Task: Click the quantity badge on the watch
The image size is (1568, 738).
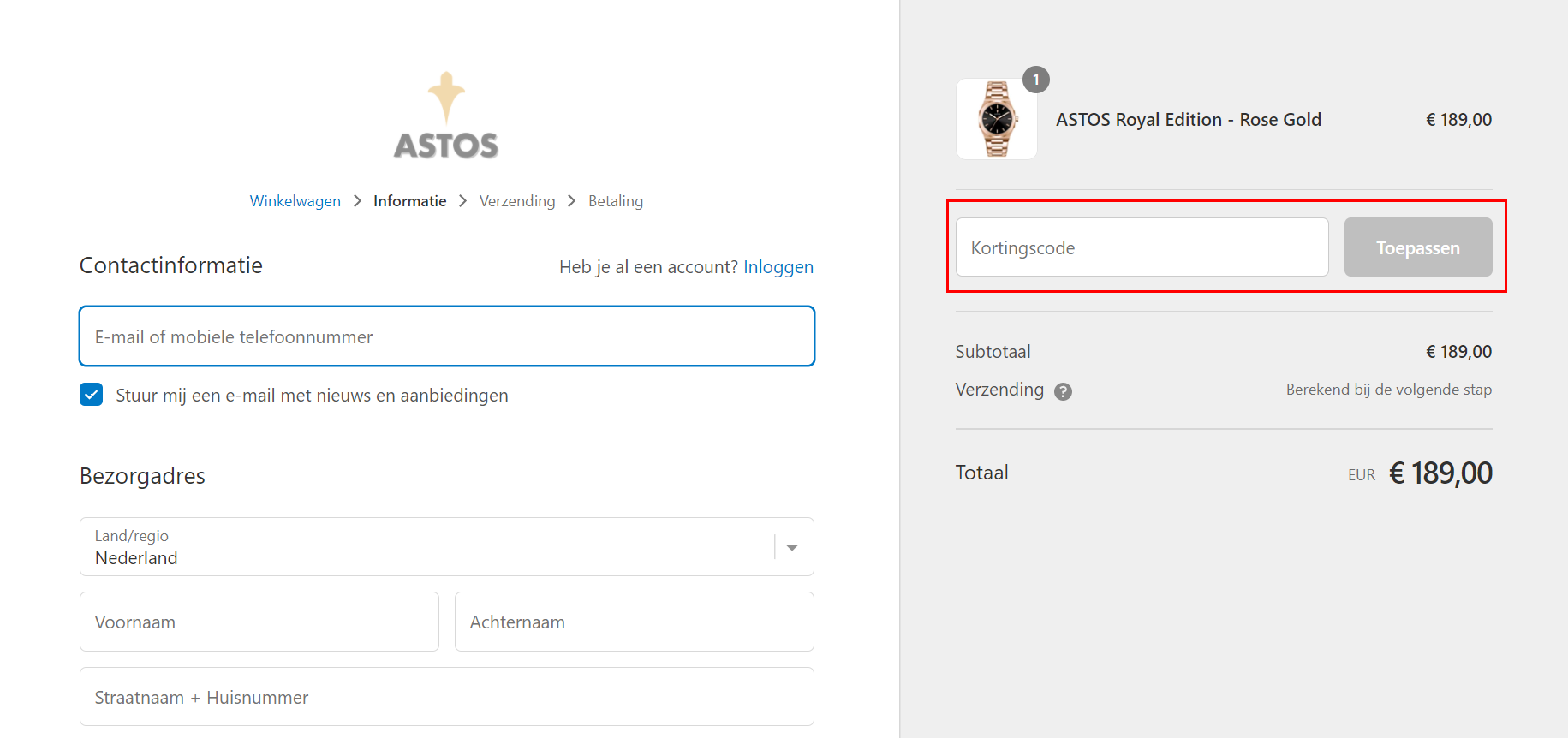Action: tap(1035, 80)
